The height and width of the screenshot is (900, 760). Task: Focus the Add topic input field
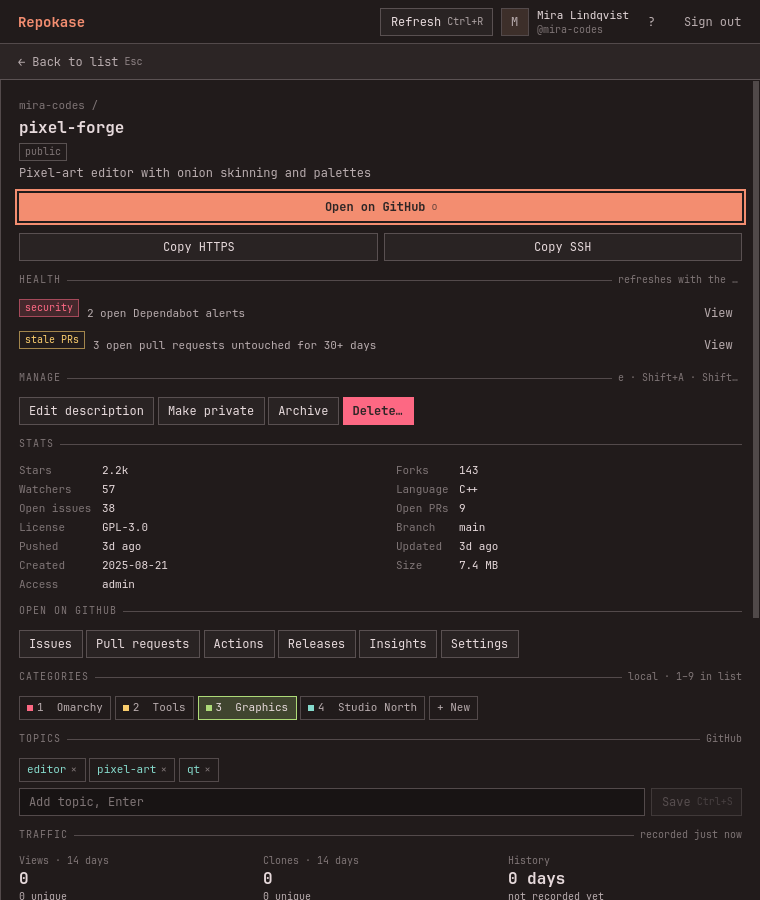(332, 802)
